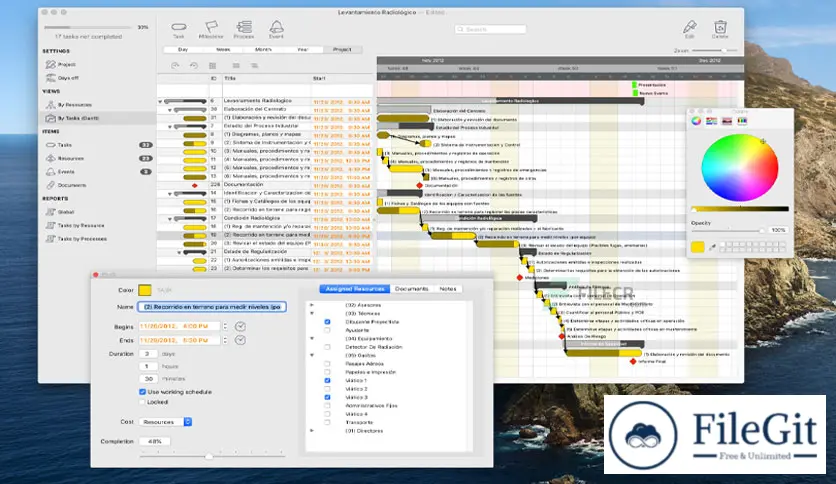
Task: Switch timeline to Year view
Action: coord(303,50)
